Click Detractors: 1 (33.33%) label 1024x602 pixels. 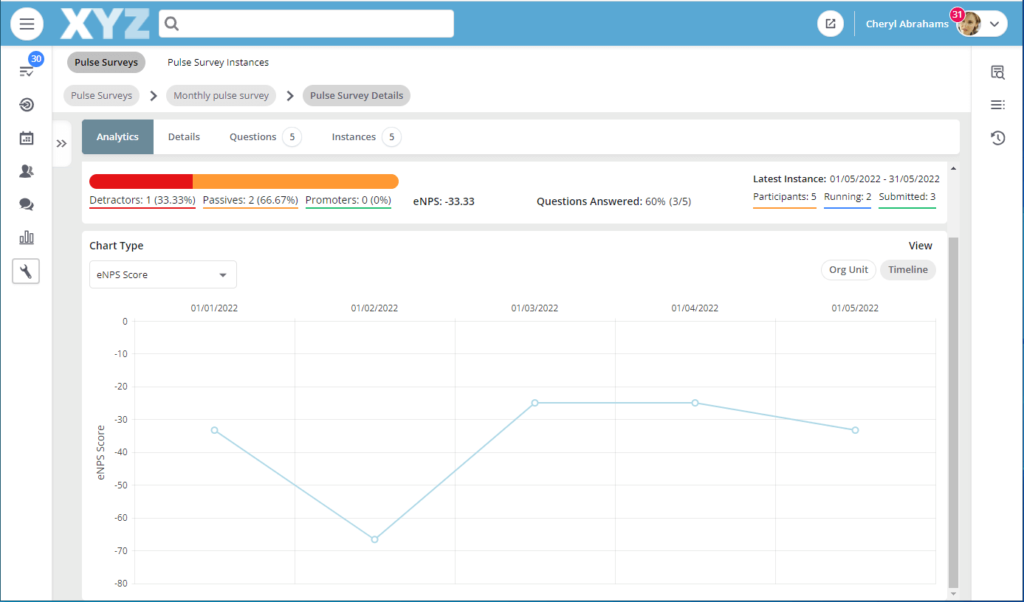tap(142, 200)
